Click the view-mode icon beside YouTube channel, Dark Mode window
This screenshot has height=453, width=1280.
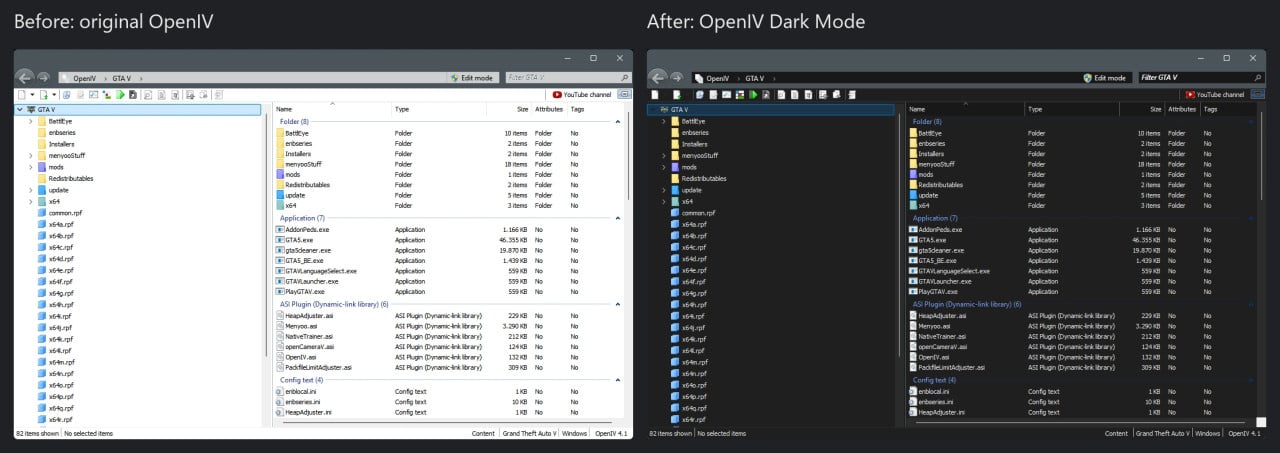point(1257,95)
